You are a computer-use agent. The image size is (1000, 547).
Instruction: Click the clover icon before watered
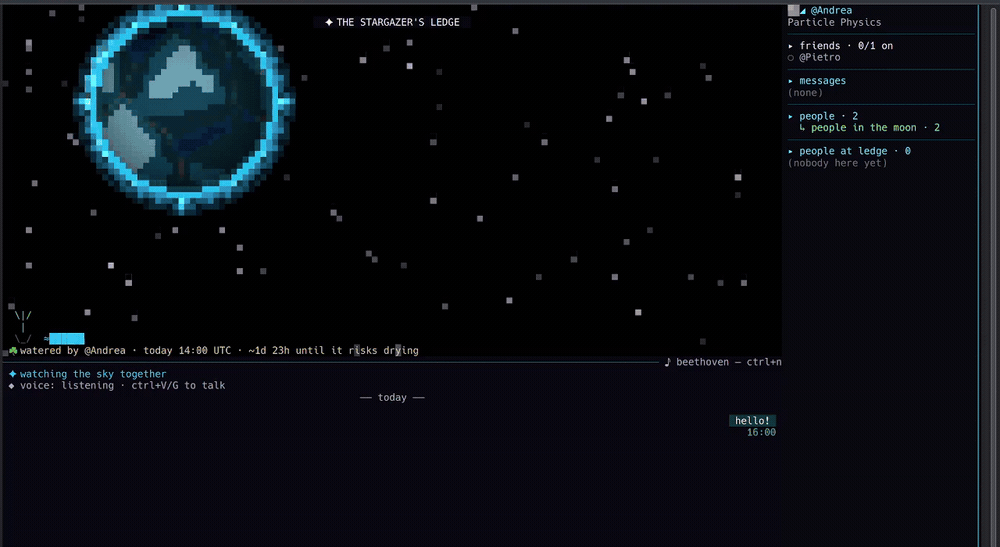[x=13, y=351]
